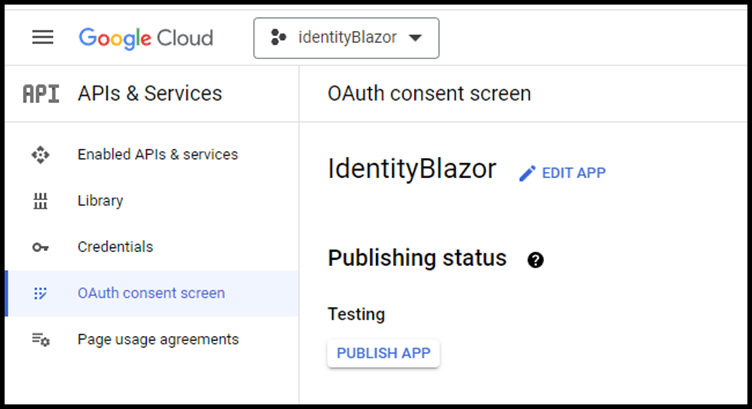
Task: Click the API icon beside APIs & Services
Action: click(x=41, y=93)
